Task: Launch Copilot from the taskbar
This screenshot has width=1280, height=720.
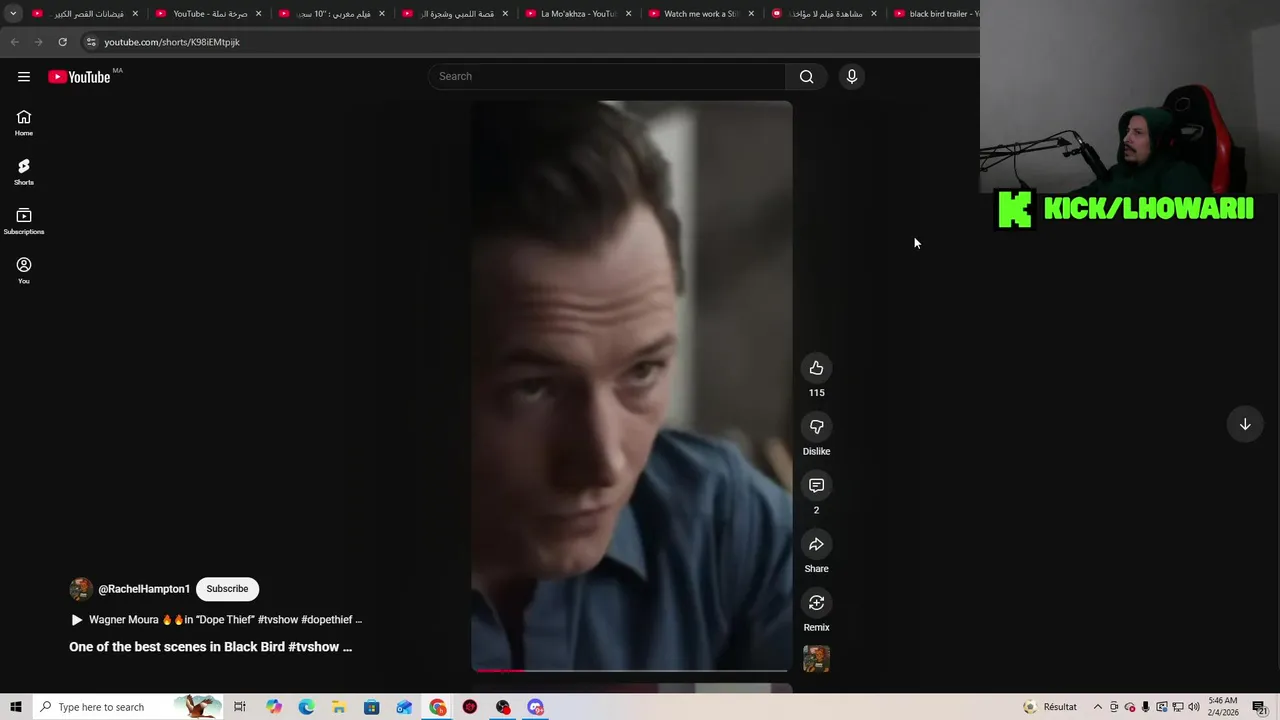Action: [x=274, y=707]
